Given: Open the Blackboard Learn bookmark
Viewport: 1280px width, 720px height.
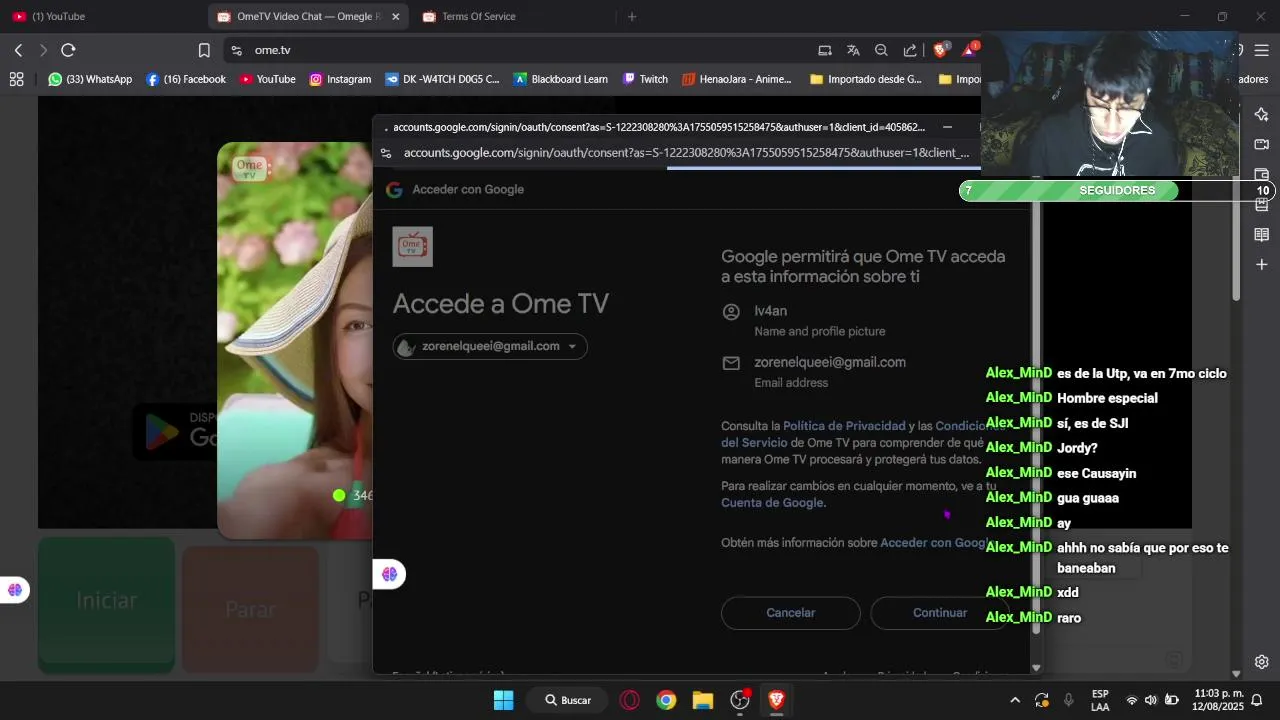Looking at the screenshot, I should coord(560,79).
